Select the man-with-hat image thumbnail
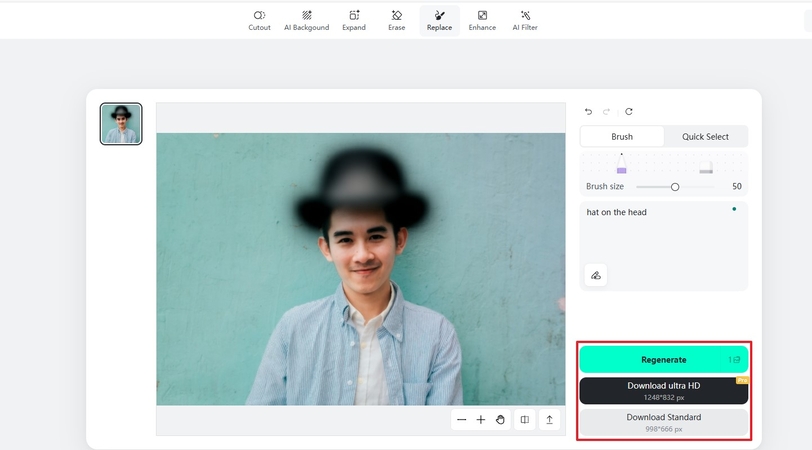This screenshot has height=450, width=812. click(x=121, y=124)
